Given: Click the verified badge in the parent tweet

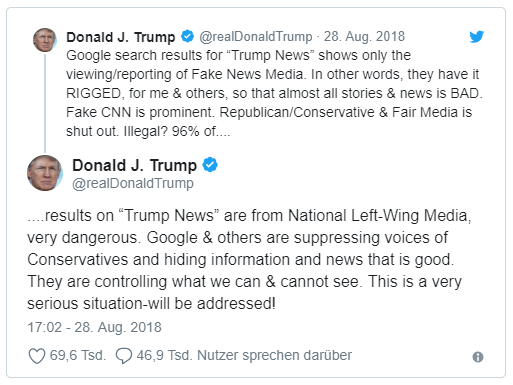Looking at the screenshot, I should 187,36.
